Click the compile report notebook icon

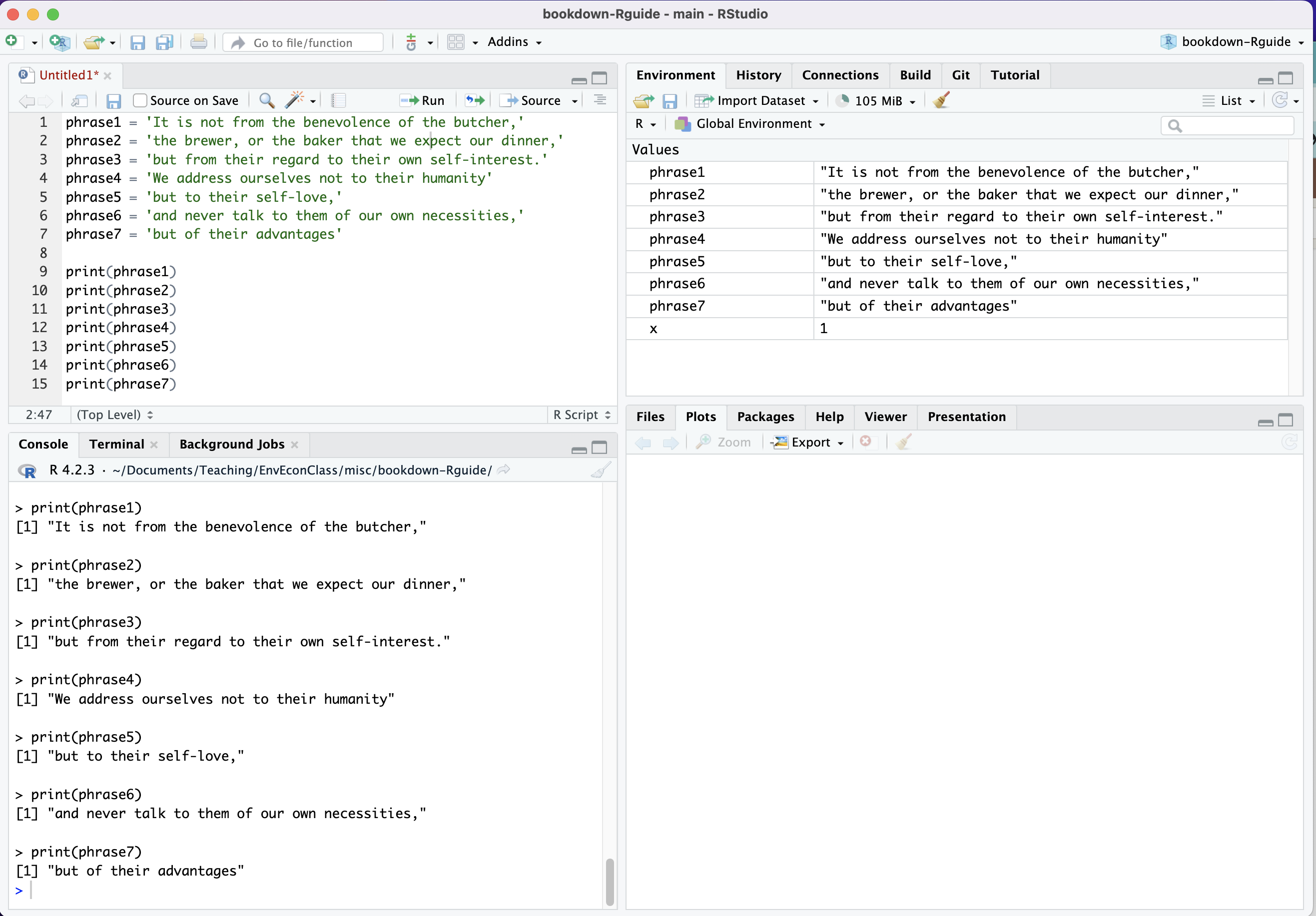[338, 101]
